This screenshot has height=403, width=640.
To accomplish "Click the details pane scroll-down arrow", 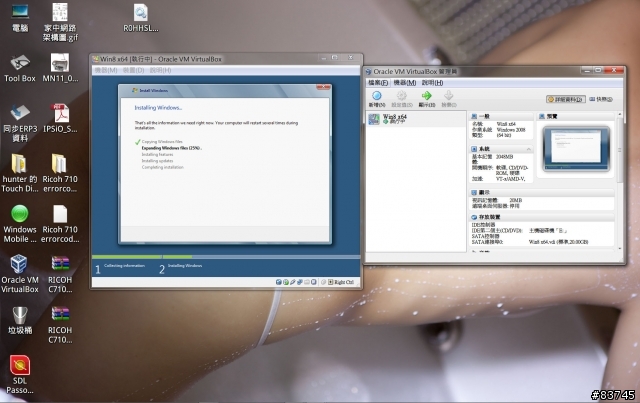I will click(620, 248).
